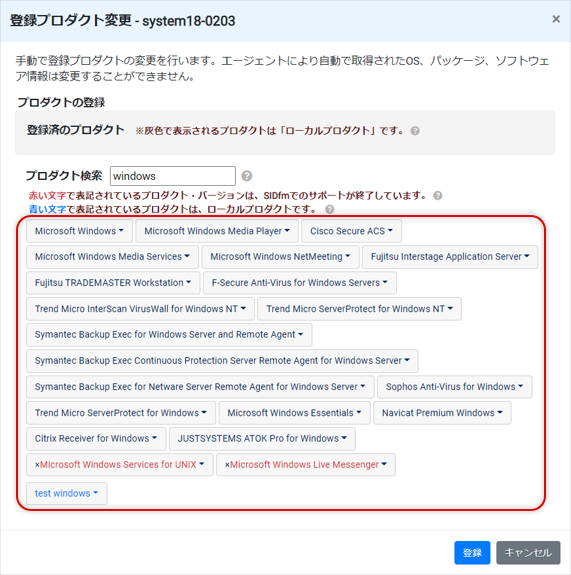Screen dimensions: 571x575
Task: Click help icon beside local product gray note
Action: pos(415,131)
